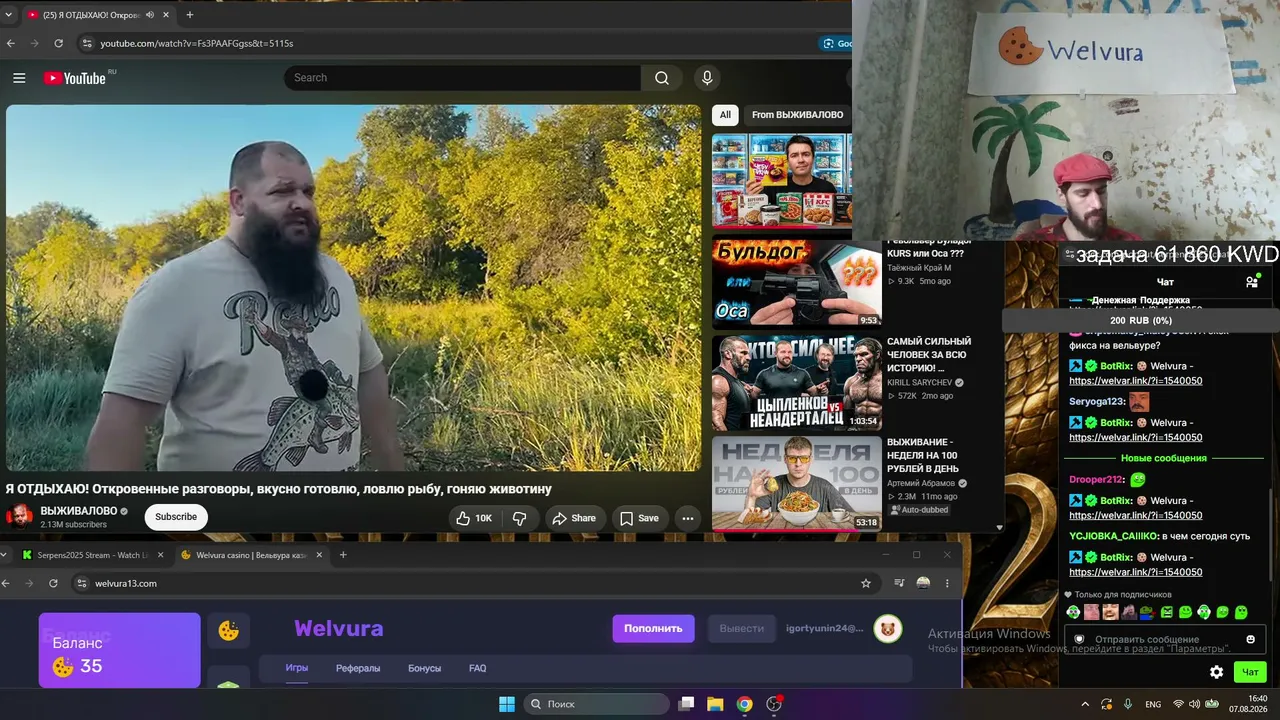The height and width of the screenshot is (720, 1280).
Task: Open the emoji picker in the chat input
Action: tap(1250, 639)
